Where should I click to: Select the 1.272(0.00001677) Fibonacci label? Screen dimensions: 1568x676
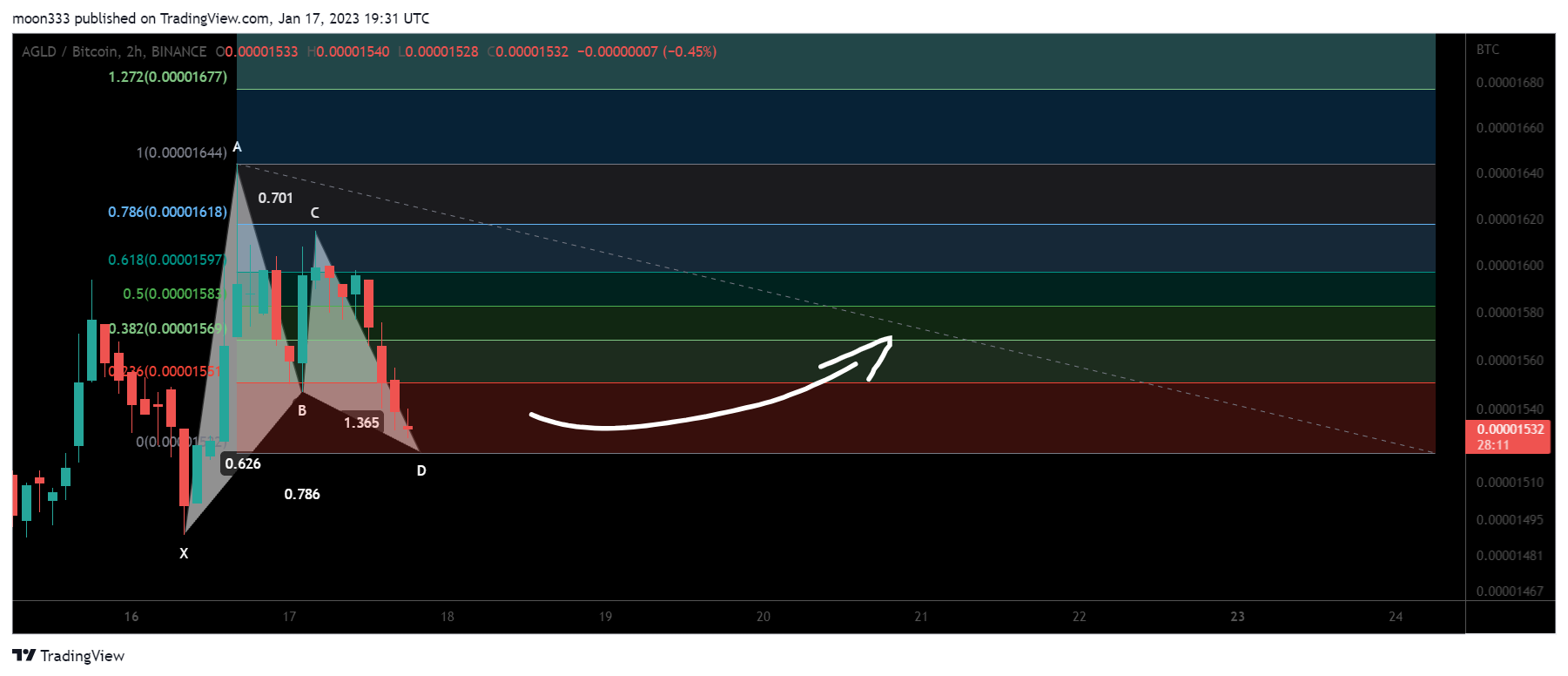pos(167,77)
